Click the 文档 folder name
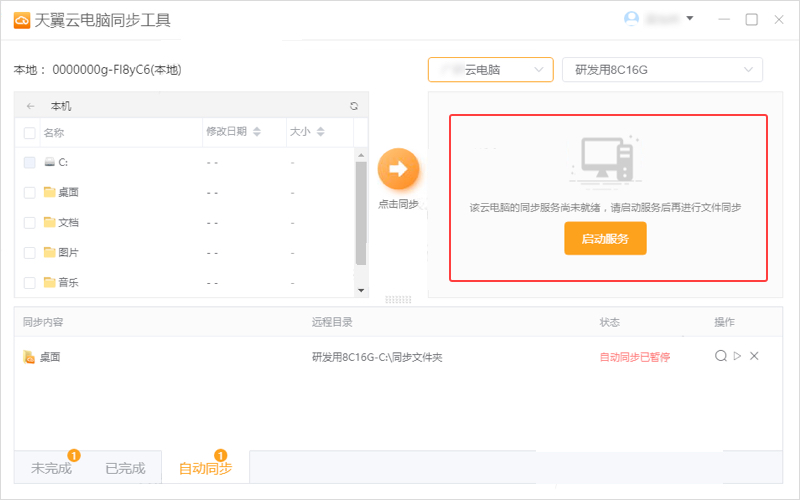Screen dimensions: 800x500 tap(68, 222)
